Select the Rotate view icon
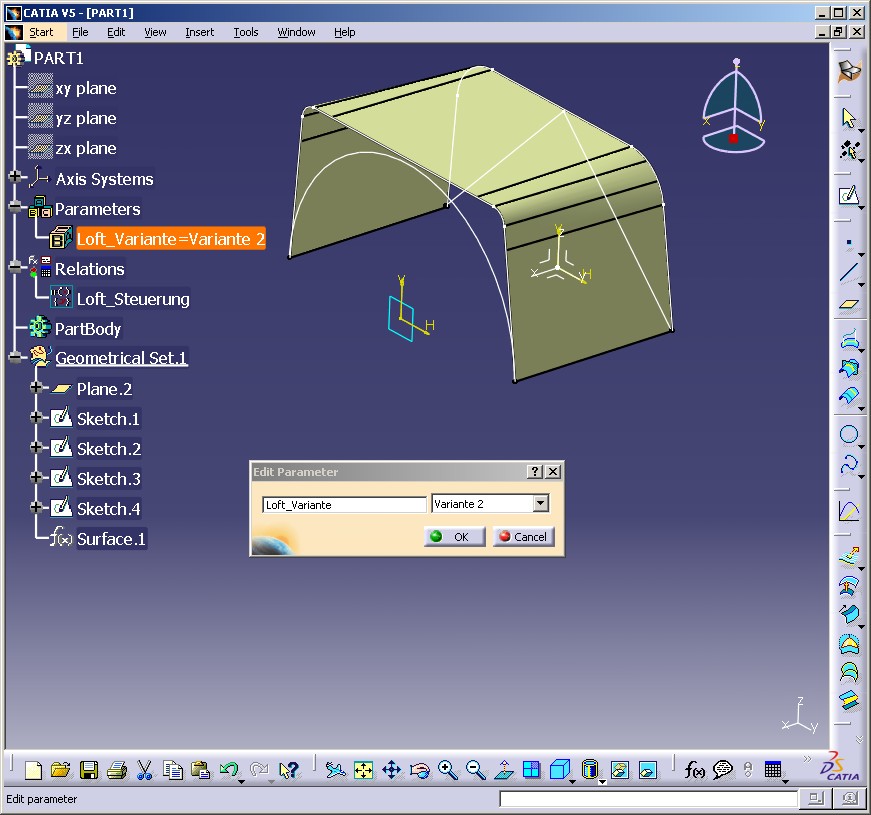871x815 pixels. click(x=420, y=770)
